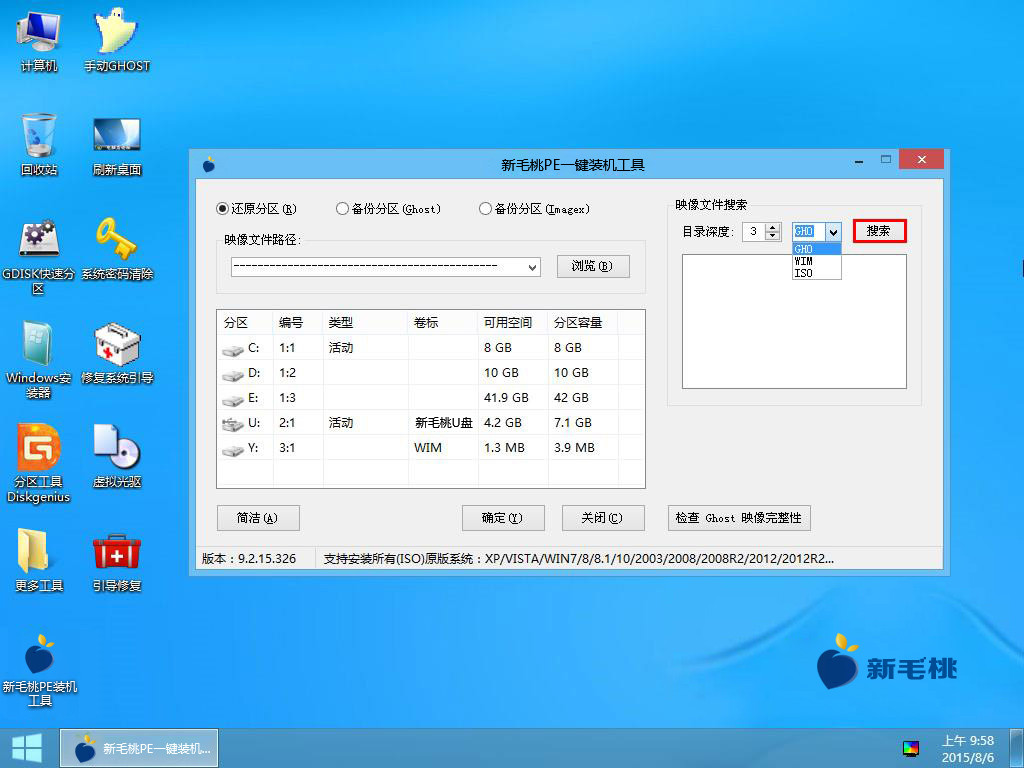Launch GDISK快速分区 desktop icon
Screen dimensions: 1024x768
(x=39, y=256)
